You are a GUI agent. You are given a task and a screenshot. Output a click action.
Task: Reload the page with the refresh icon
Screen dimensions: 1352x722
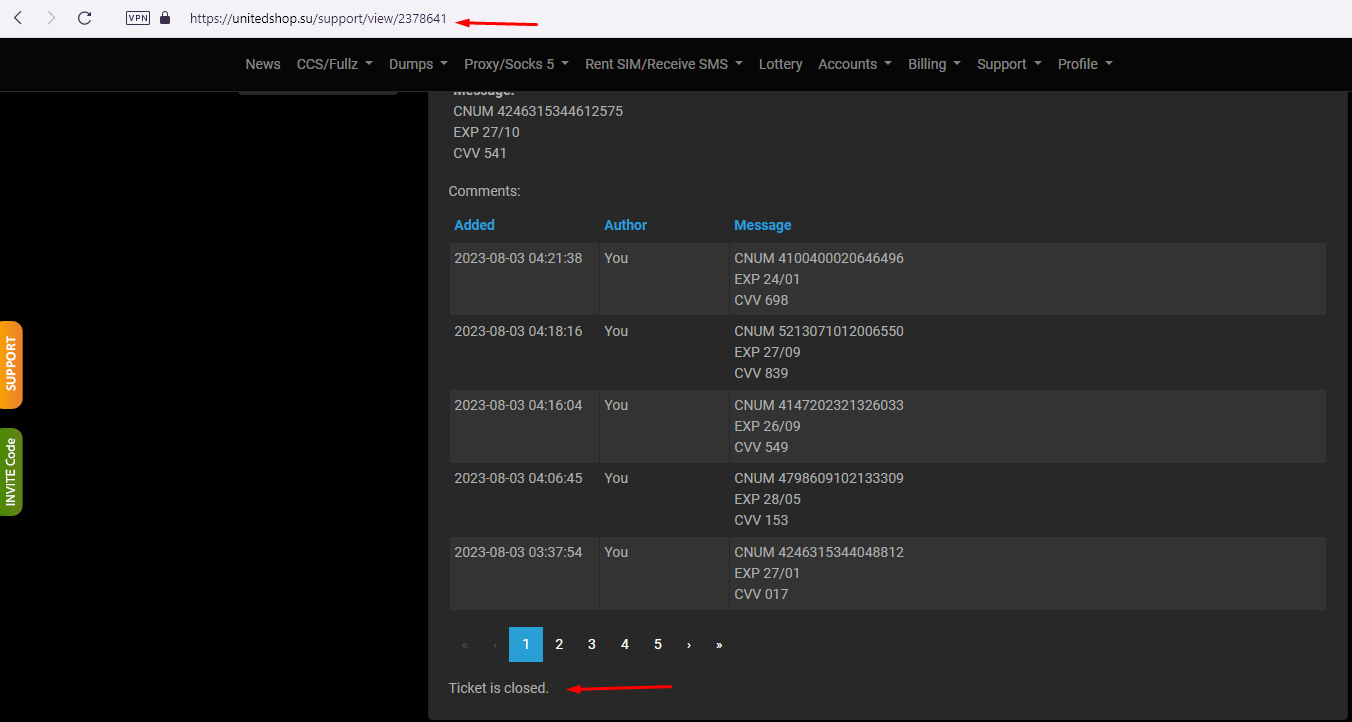pyautogui.click(x=85, y=18)
